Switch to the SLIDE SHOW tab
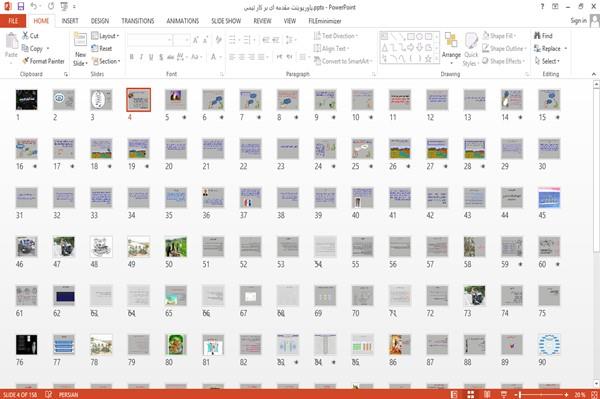600x399 pixels. 226,21
